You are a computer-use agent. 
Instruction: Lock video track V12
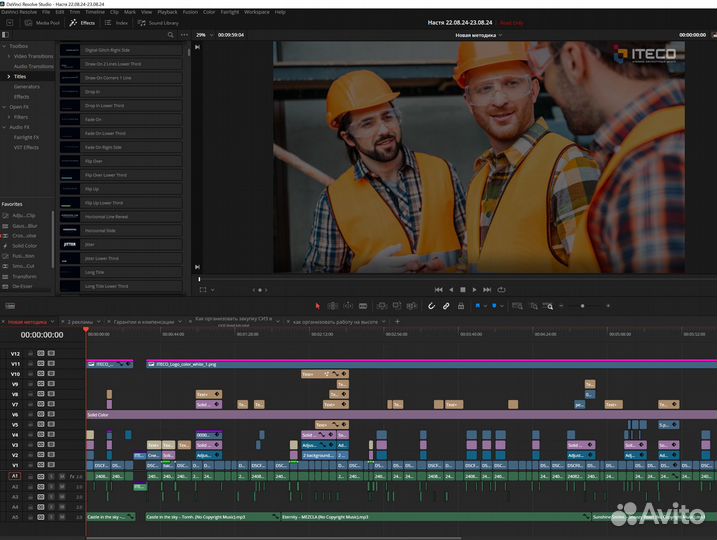coord(31,354)
